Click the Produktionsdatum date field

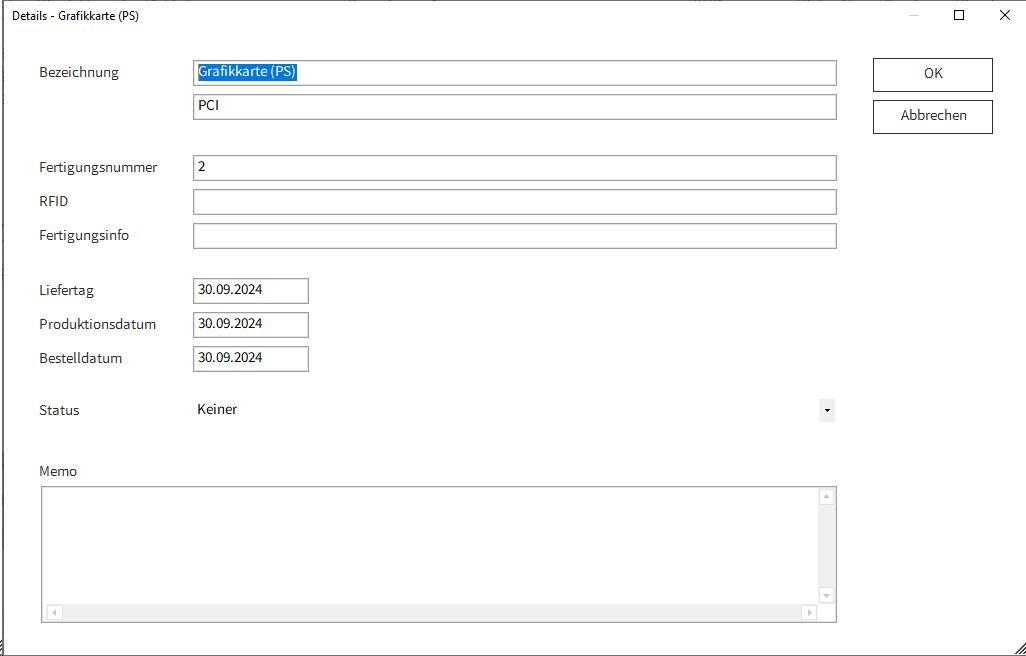(250, 324)
